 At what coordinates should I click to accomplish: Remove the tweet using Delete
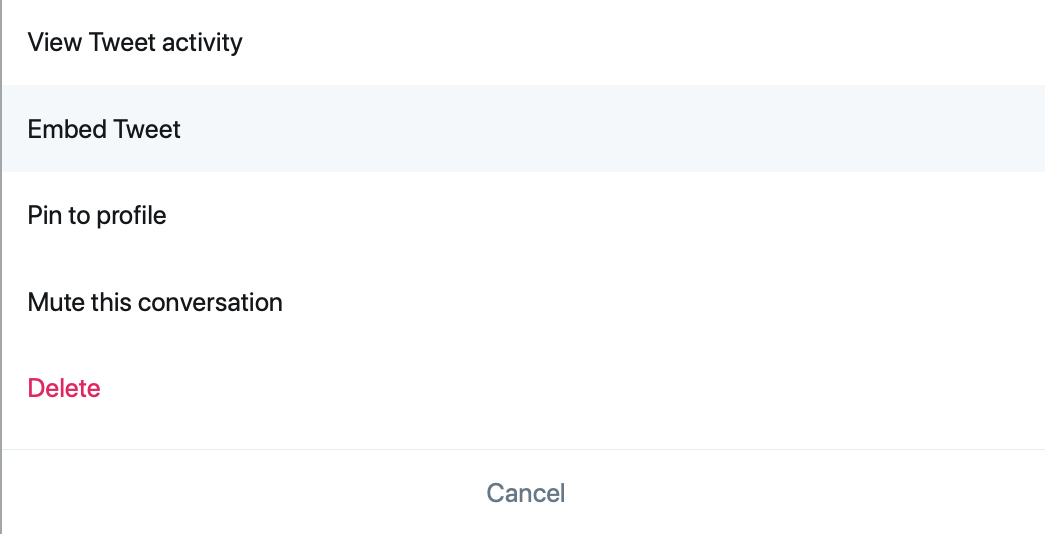coord(64,388)
